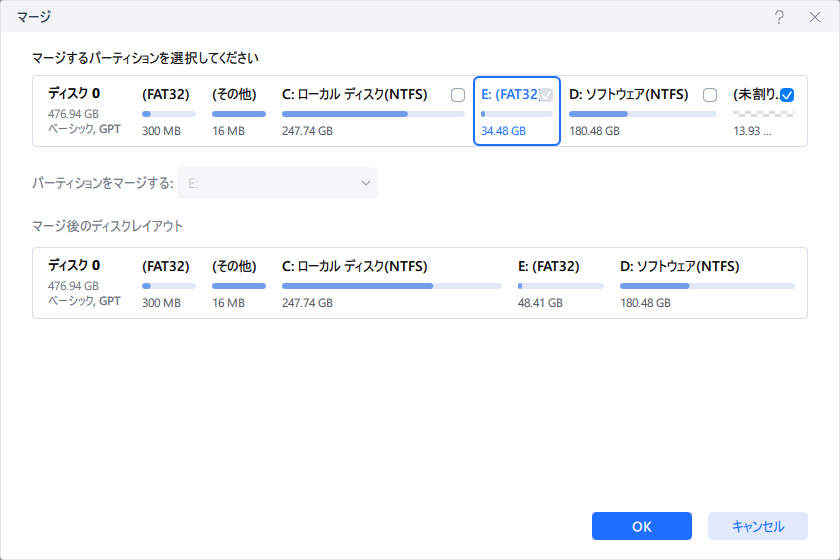This screenshot has height=560, width=840.
Task: Close the マージ dialog window
Action: (815, 17)
